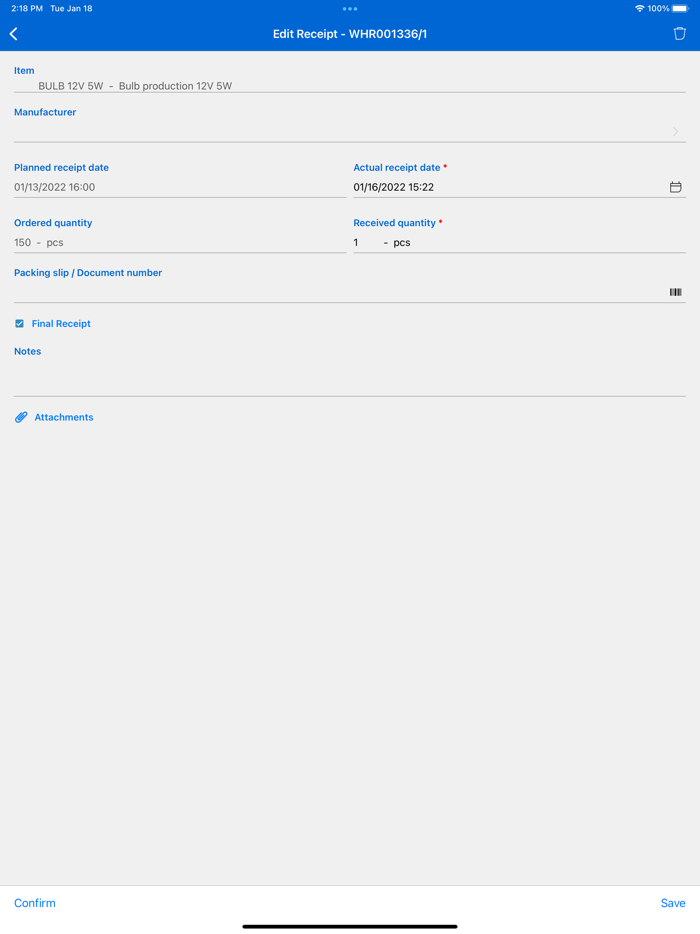Tap the barcode scanner icon for packing slip
This screenshot has width=700, height=934.
coord(675,292)
